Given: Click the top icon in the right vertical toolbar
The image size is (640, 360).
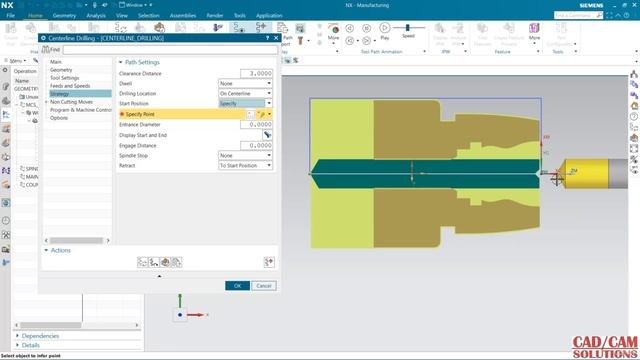Looking at the screenshot, I should click(634, 74).
